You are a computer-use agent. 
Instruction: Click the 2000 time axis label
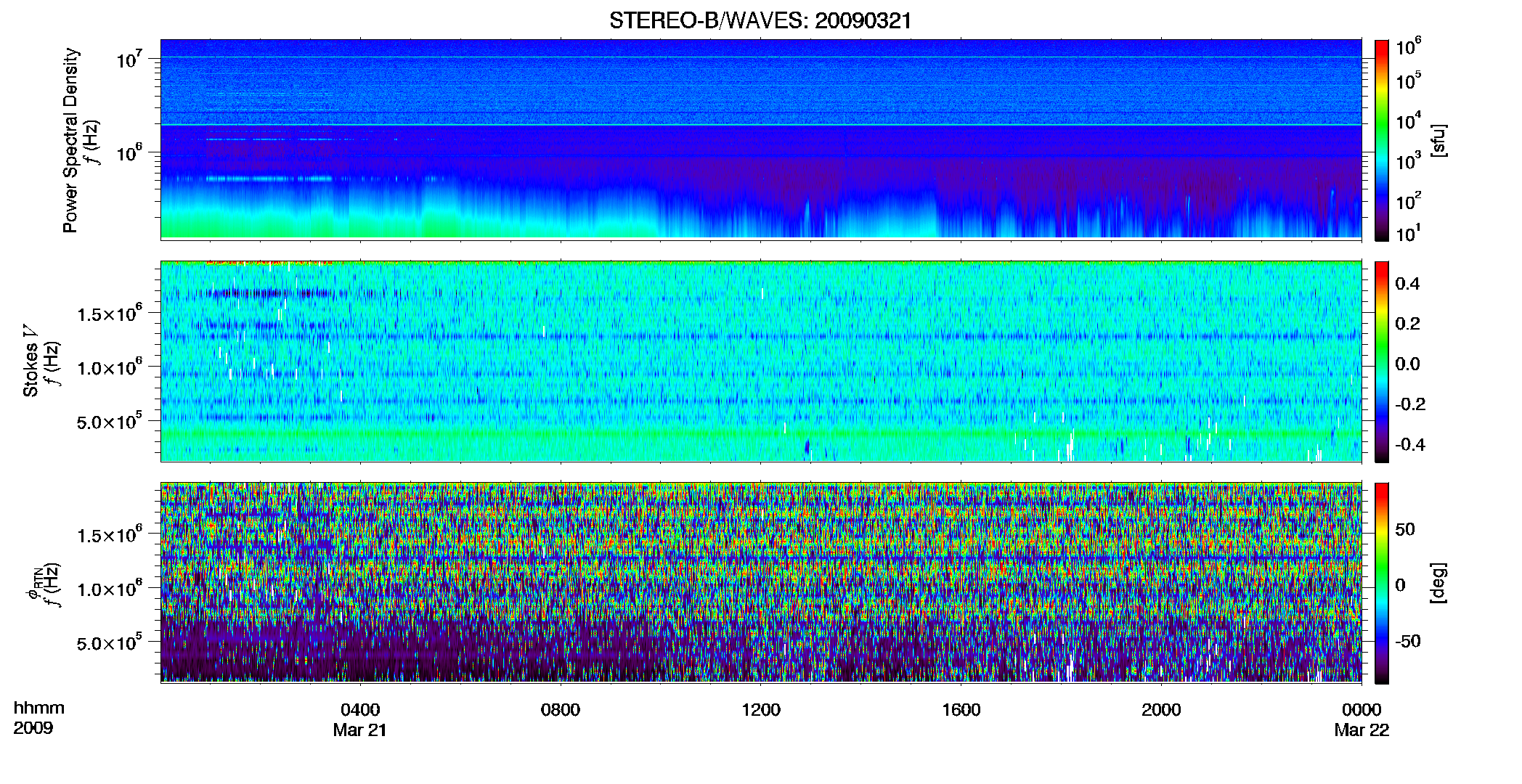click(x=1161, y=710)
